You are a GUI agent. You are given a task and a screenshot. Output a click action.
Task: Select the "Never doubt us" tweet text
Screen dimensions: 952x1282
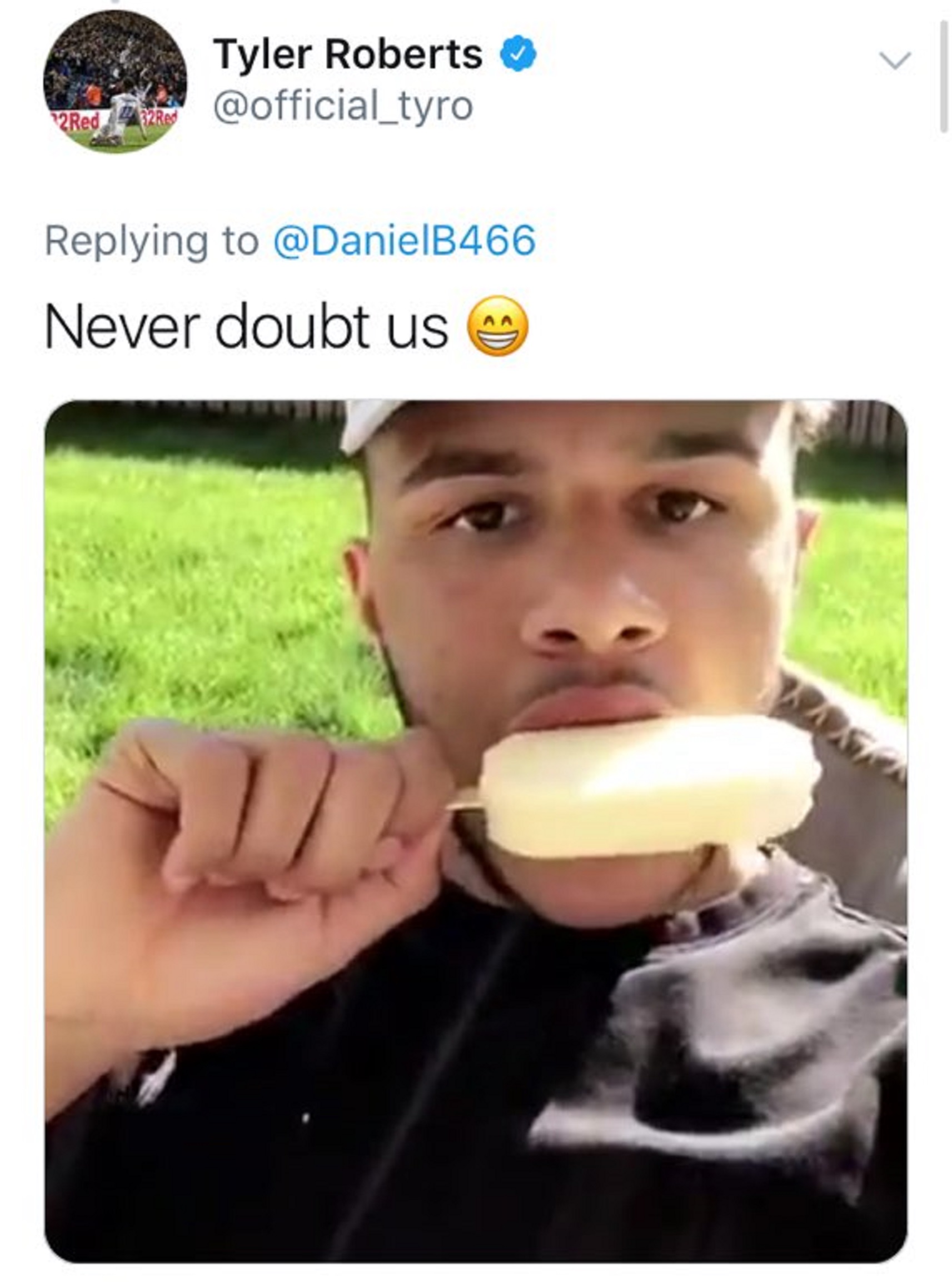(246, 327)
